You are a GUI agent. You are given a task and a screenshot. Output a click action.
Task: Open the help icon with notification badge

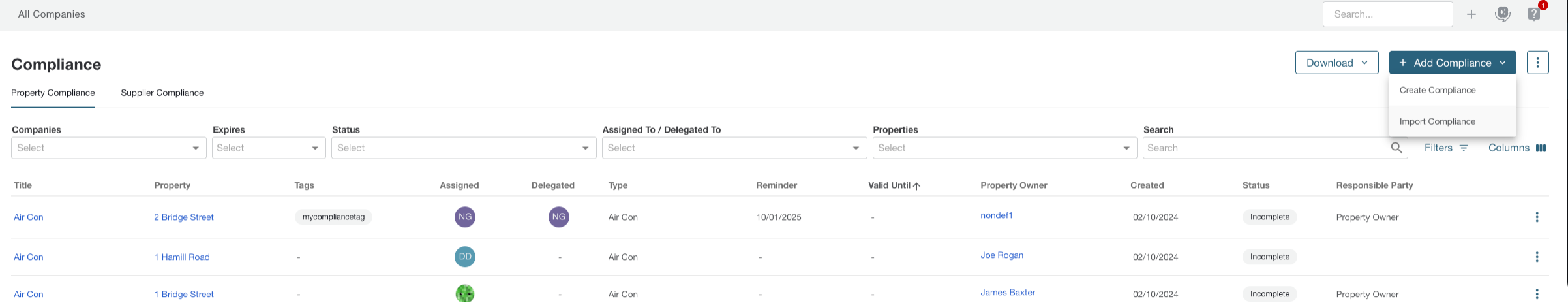point(1534,14)
